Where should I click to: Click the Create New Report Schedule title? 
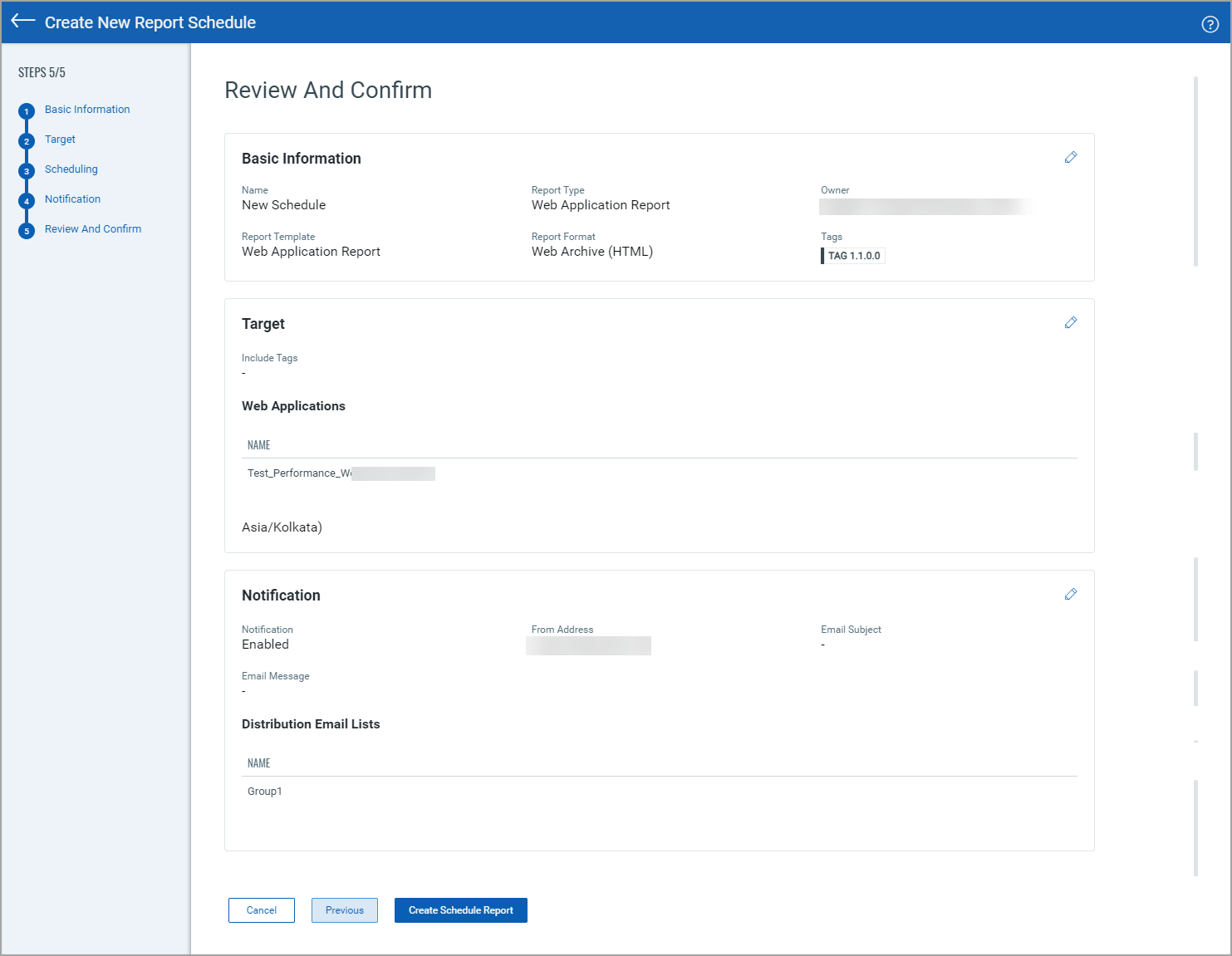pyautogui.click(x=150, y=22)
